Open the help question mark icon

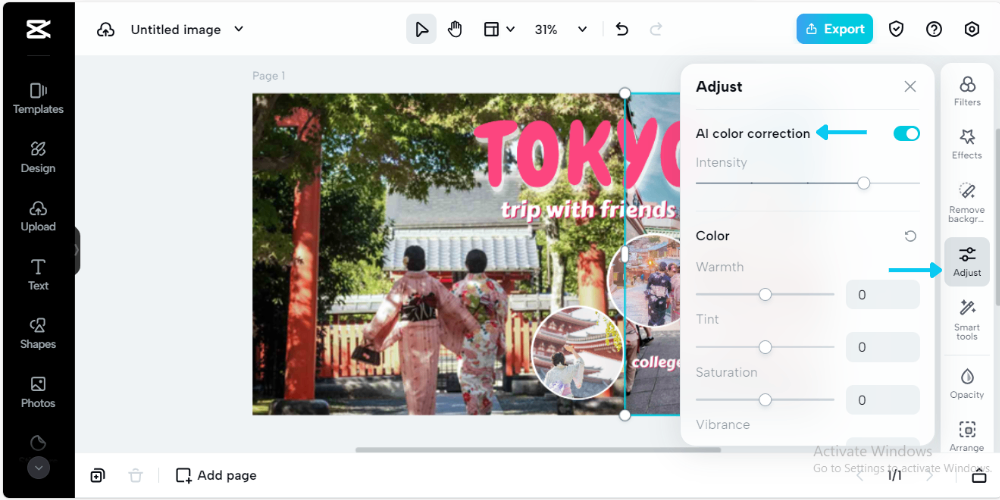click(x=934, y=29)
